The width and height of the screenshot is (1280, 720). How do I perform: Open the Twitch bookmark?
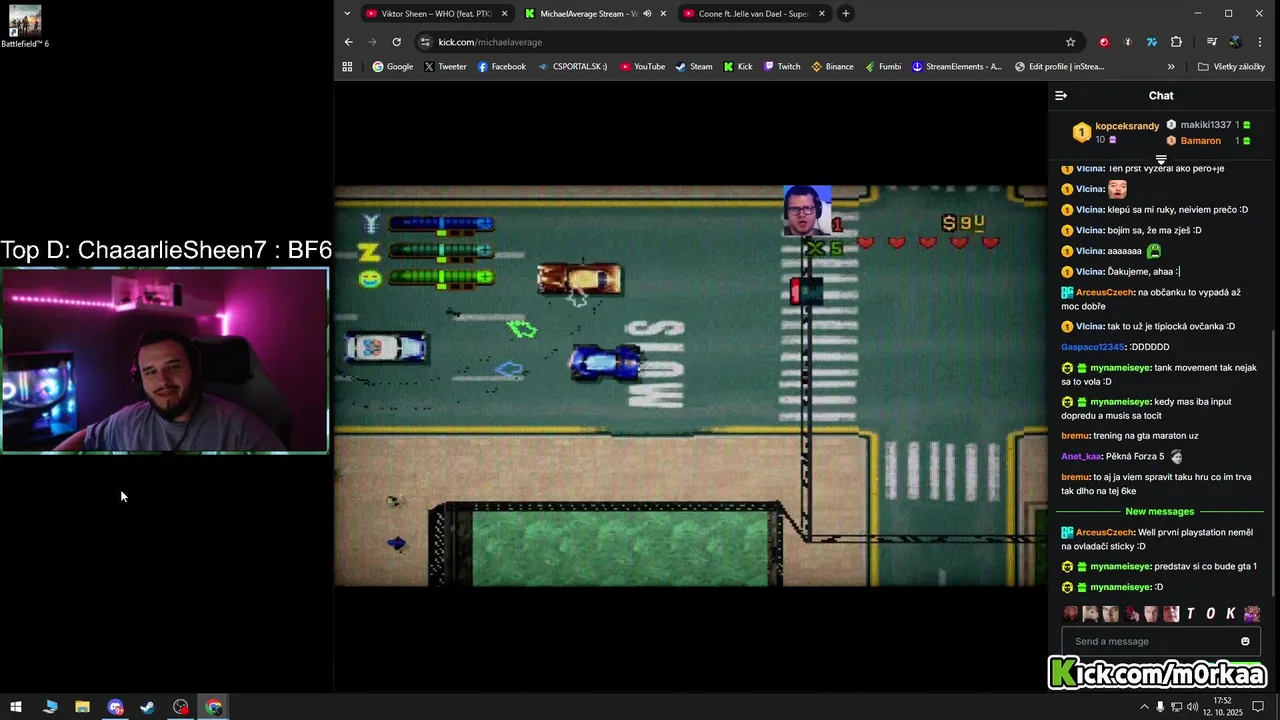[782, 67]
